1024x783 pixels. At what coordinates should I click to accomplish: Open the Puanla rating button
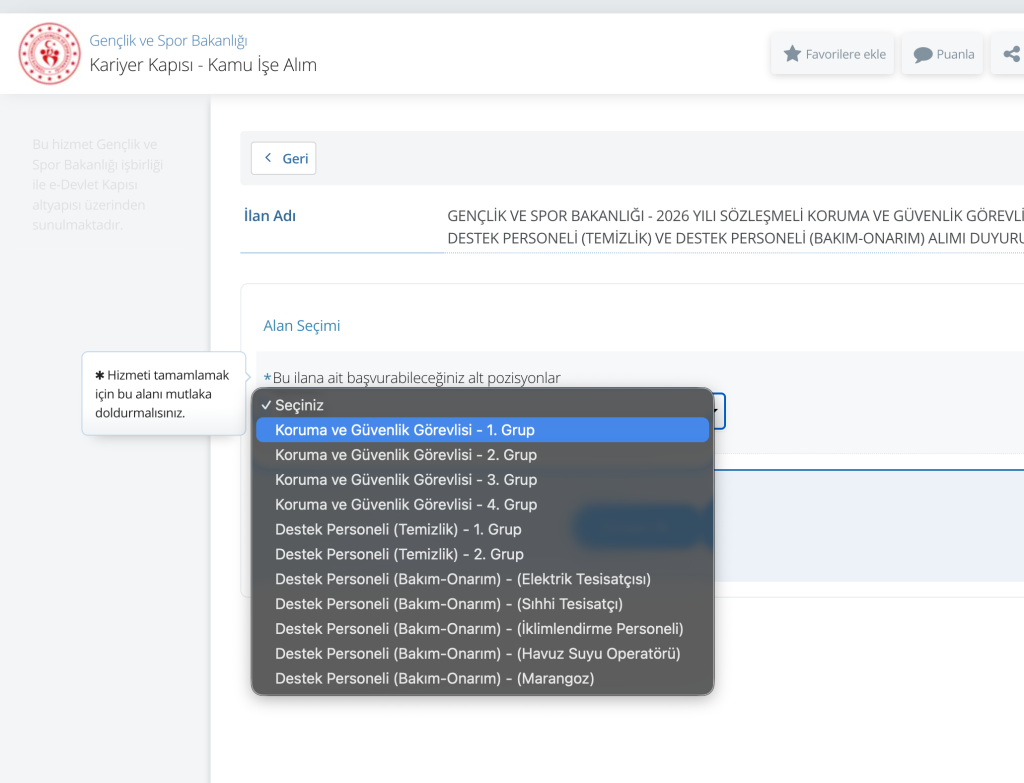(942, 54)
